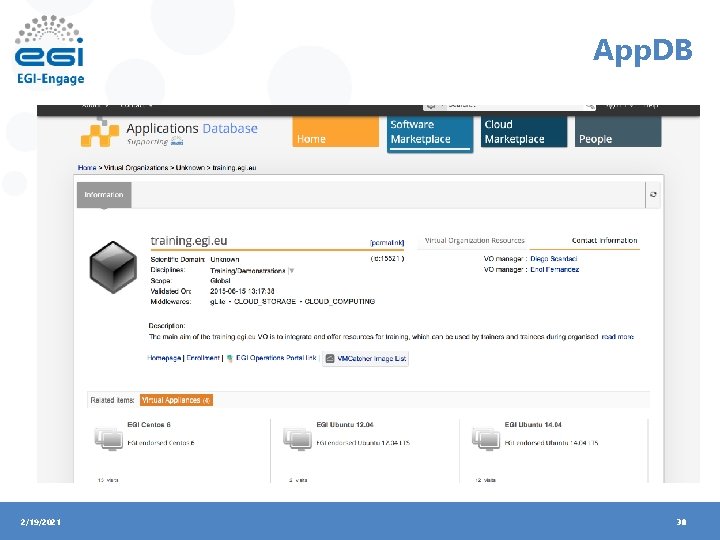Switch to Contact Information tab
The height and width of the screenshot is (540, 720).
pos(604,241)
